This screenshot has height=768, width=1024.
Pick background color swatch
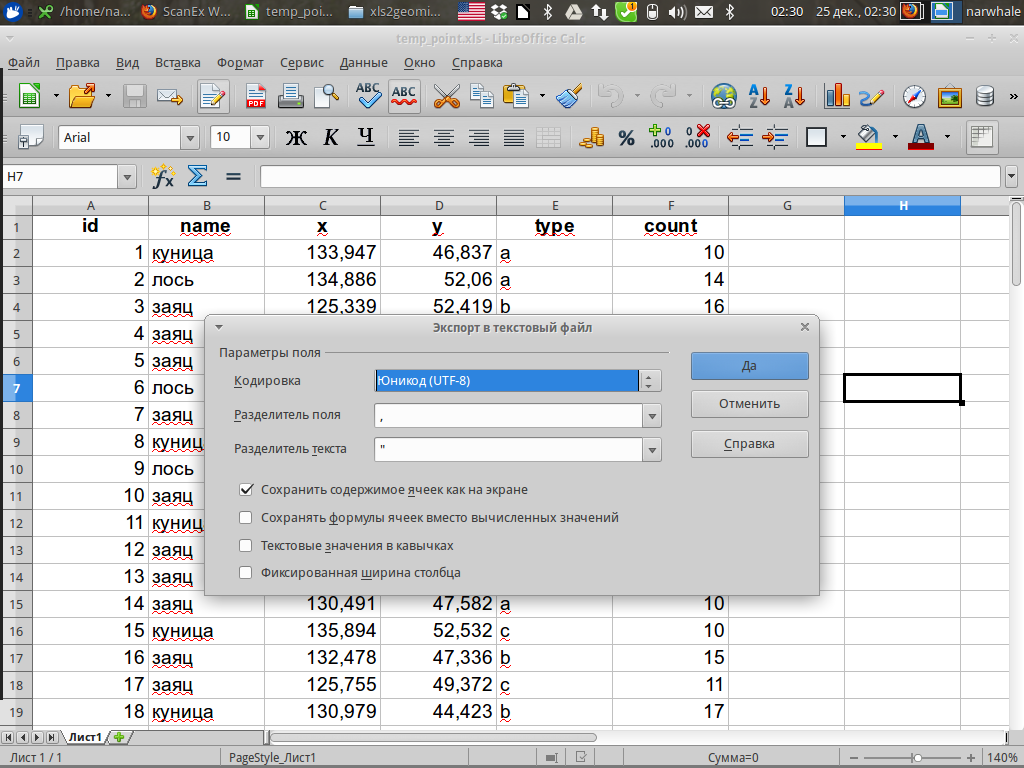(x=869, y=137)
